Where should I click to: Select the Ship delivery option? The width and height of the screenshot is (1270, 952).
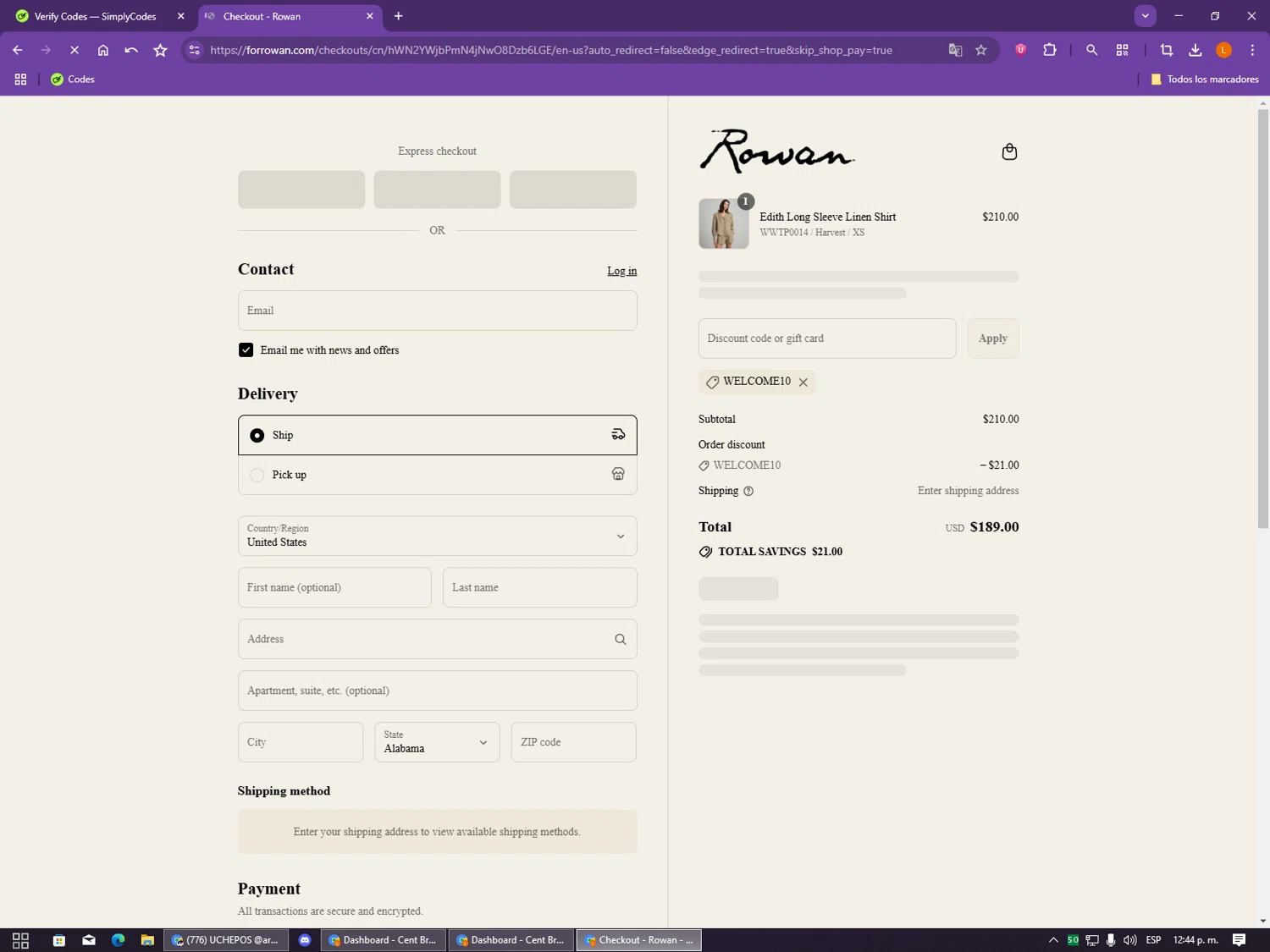click(438, 435)
